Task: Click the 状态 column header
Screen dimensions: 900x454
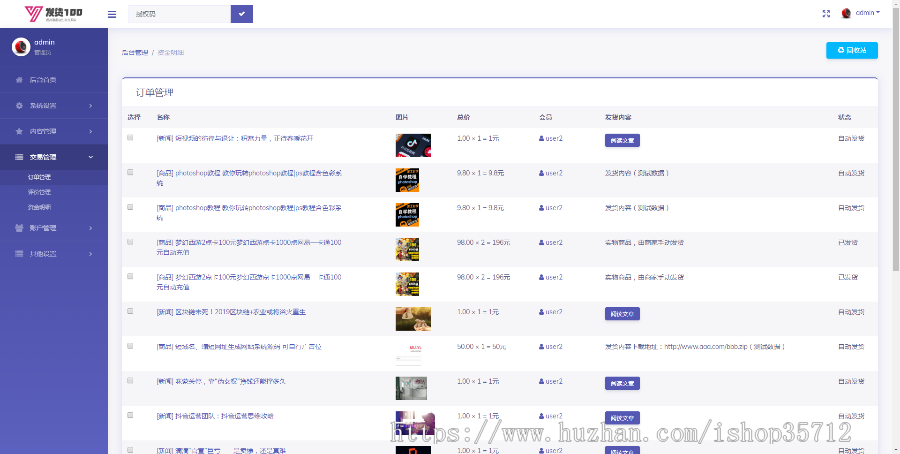Action: (x=844, y=117)
